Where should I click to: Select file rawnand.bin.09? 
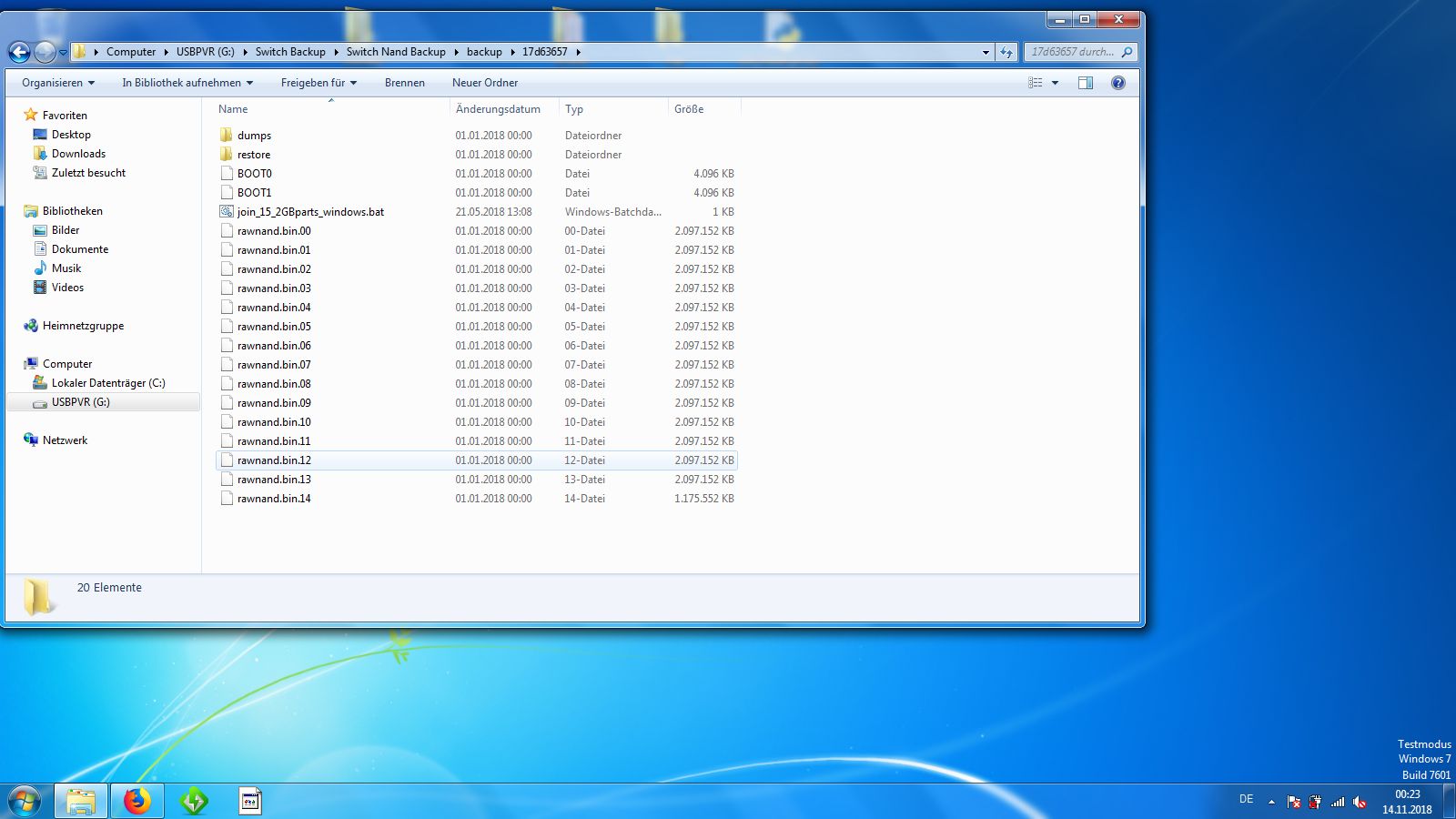pos(274,403)
